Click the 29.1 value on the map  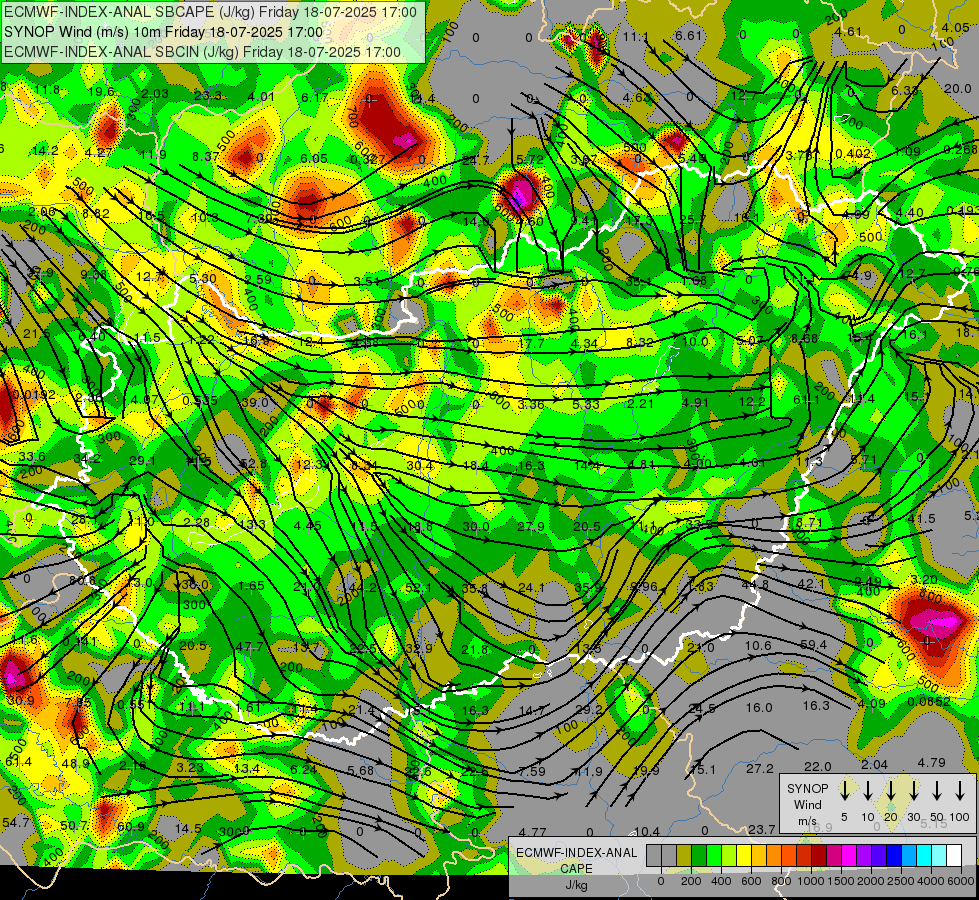(142, 461)
